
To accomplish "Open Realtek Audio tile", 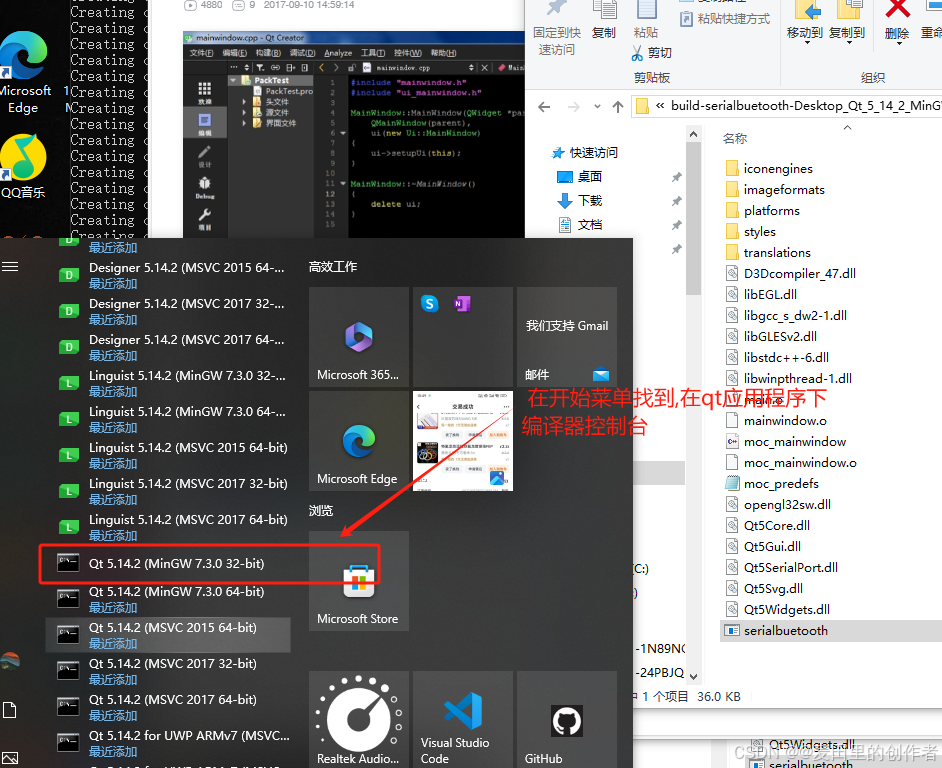I will click(x=359, y=719).
